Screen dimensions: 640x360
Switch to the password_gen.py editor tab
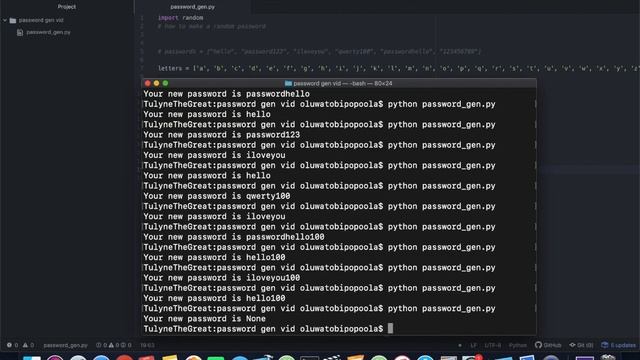tap(193, 7)
